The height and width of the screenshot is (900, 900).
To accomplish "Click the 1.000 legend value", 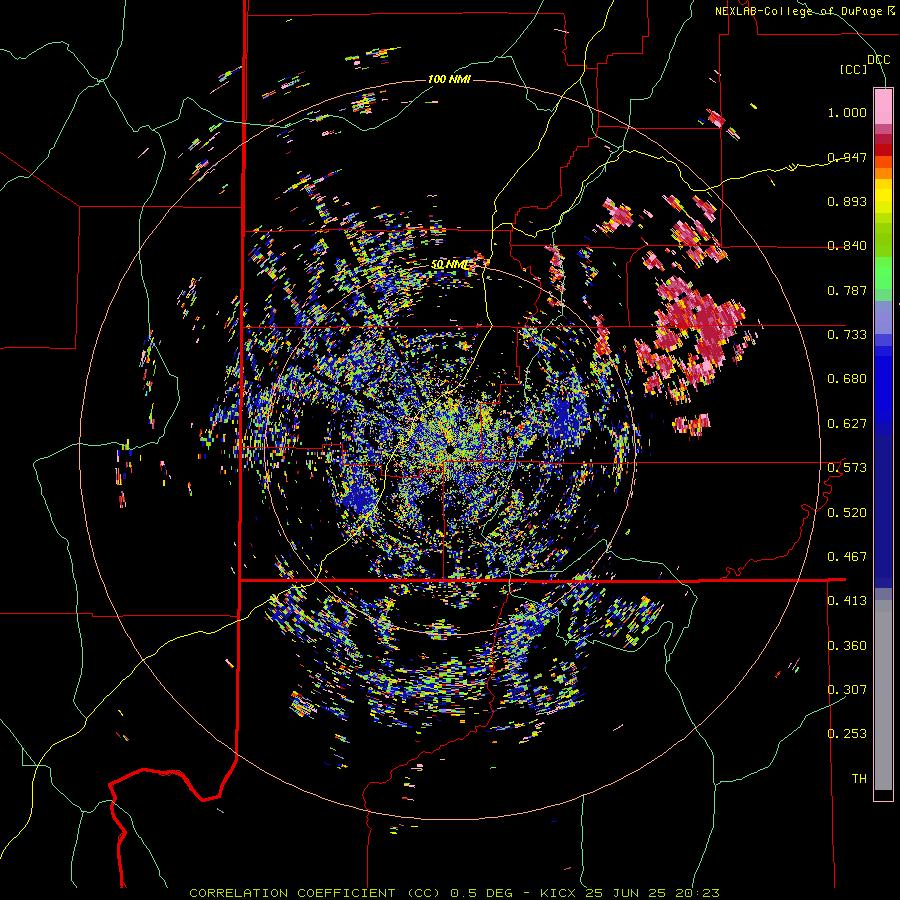I will [847, 112].
